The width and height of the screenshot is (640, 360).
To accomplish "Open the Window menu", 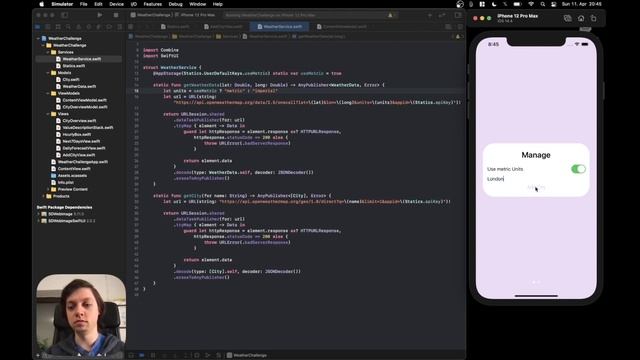I will click(198, 4).
